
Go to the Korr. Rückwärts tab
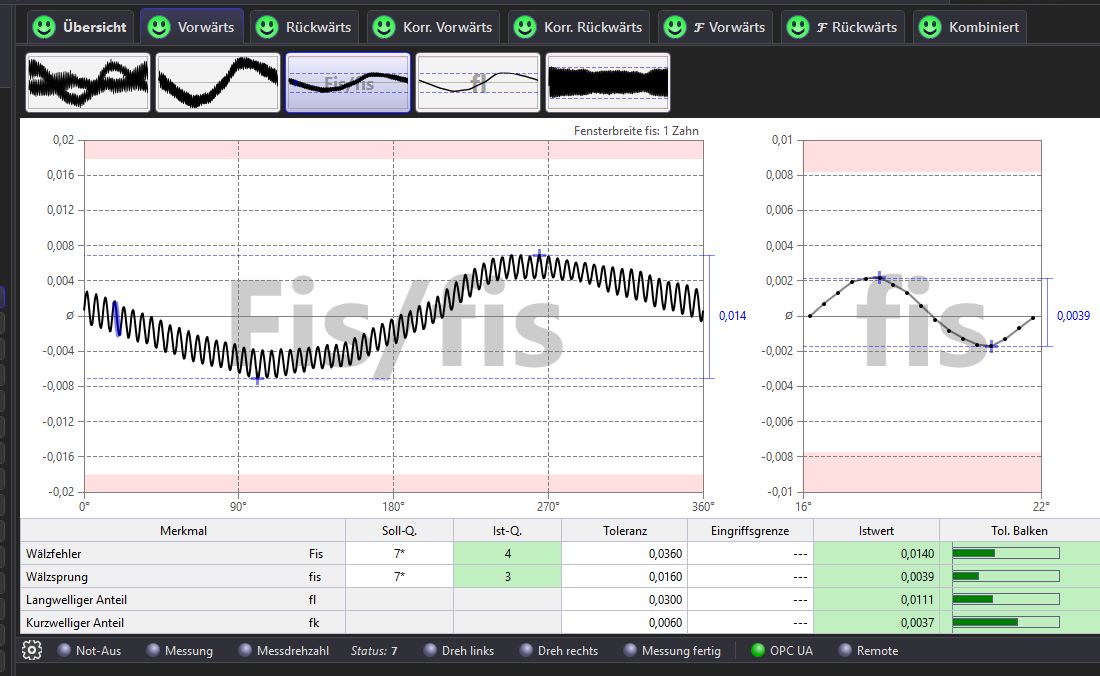coord(579,27)
